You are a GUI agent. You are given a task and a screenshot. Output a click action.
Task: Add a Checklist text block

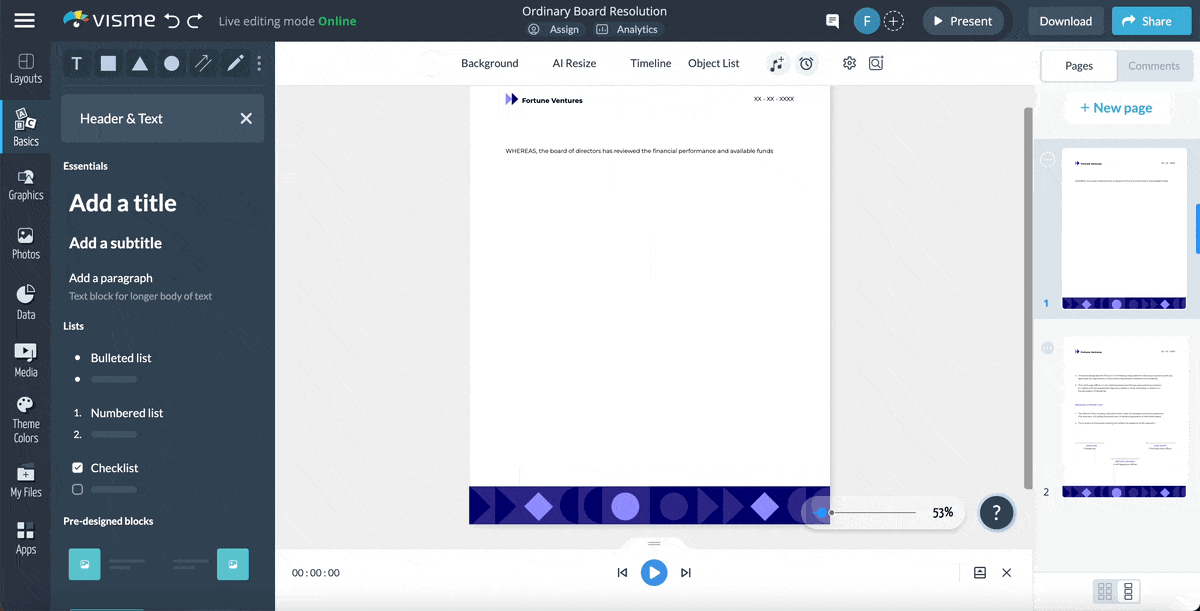(x=114, y=468)
